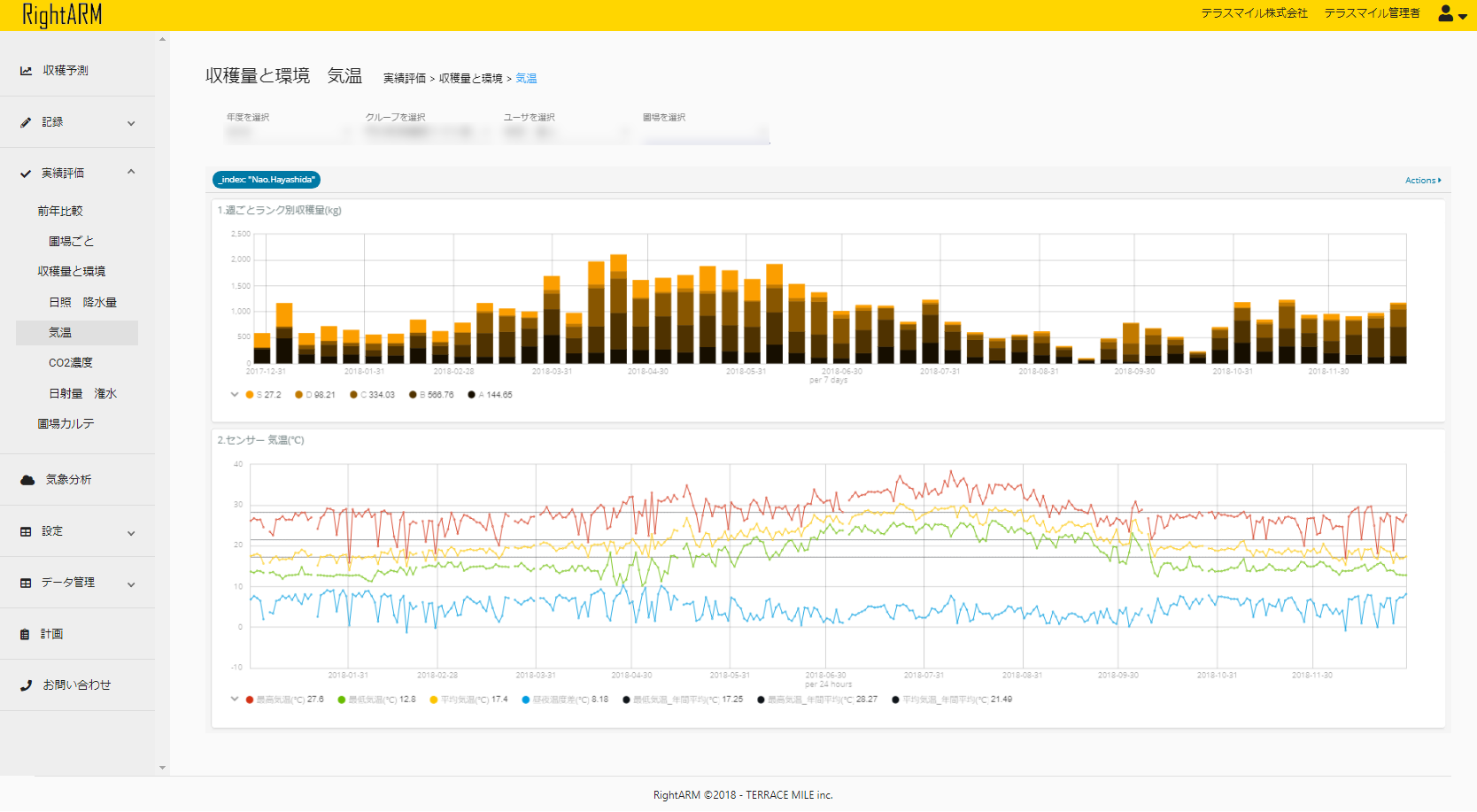The image size is (1477, 812).
Task: Click the sidebar scrollbar up arrow
Action: (x=162, y=39)
